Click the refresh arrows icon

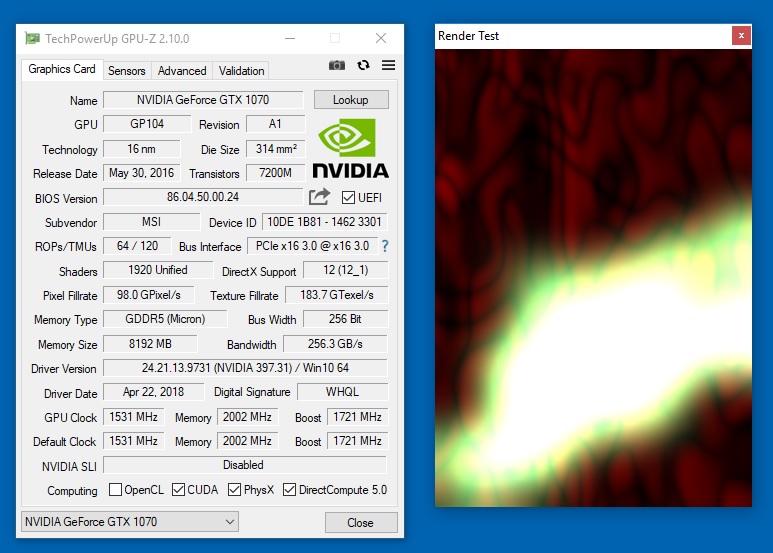pyautogui.click(x=363, y=65)
